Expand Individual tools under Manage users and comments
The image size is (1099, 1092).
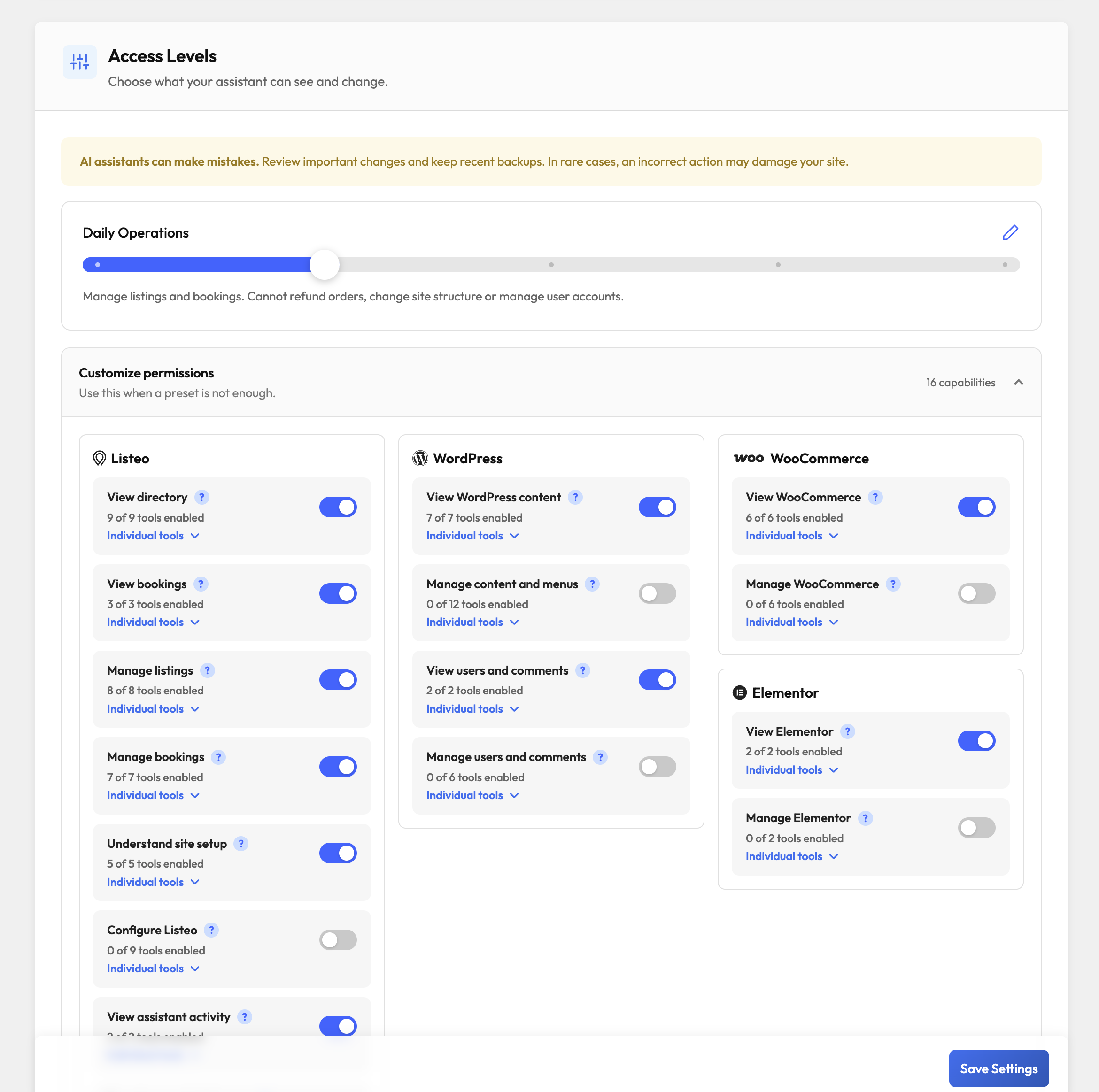[x=472, y=795]
